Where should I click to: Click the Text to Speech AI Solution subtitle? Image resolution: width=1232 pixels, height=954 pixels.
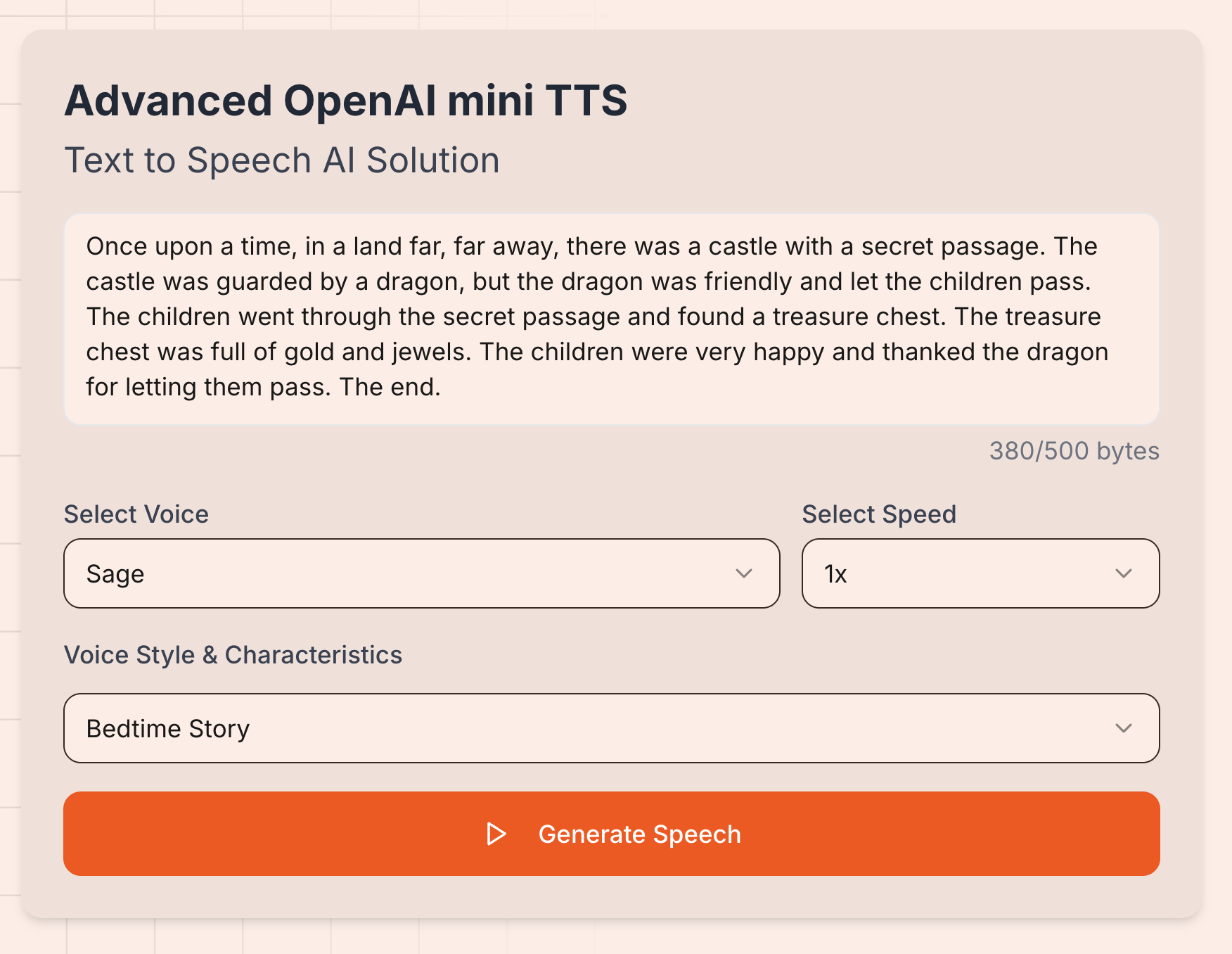click(282, 160)
